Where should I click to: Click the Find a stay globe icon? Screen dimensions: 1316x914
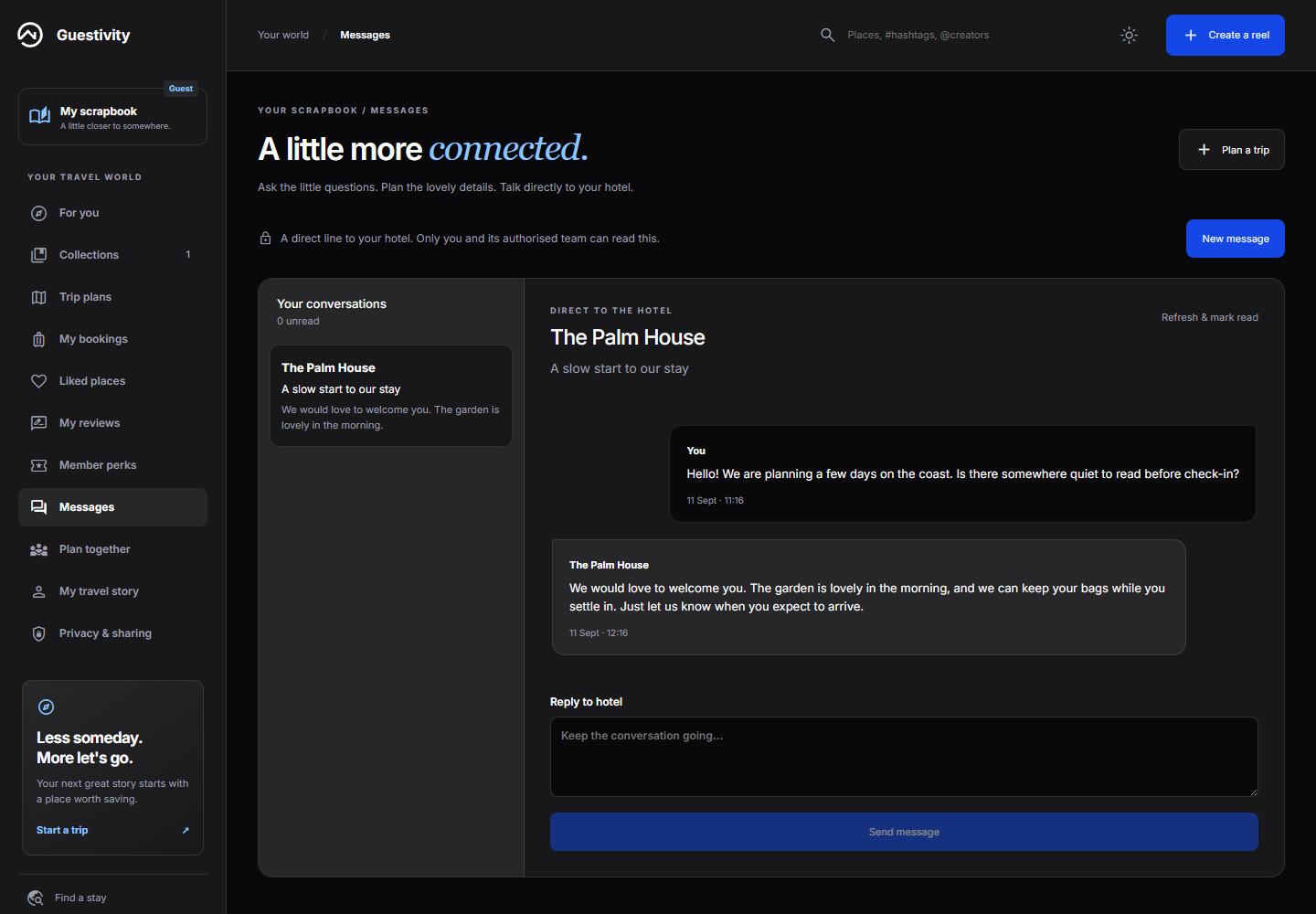pos(36,898)
